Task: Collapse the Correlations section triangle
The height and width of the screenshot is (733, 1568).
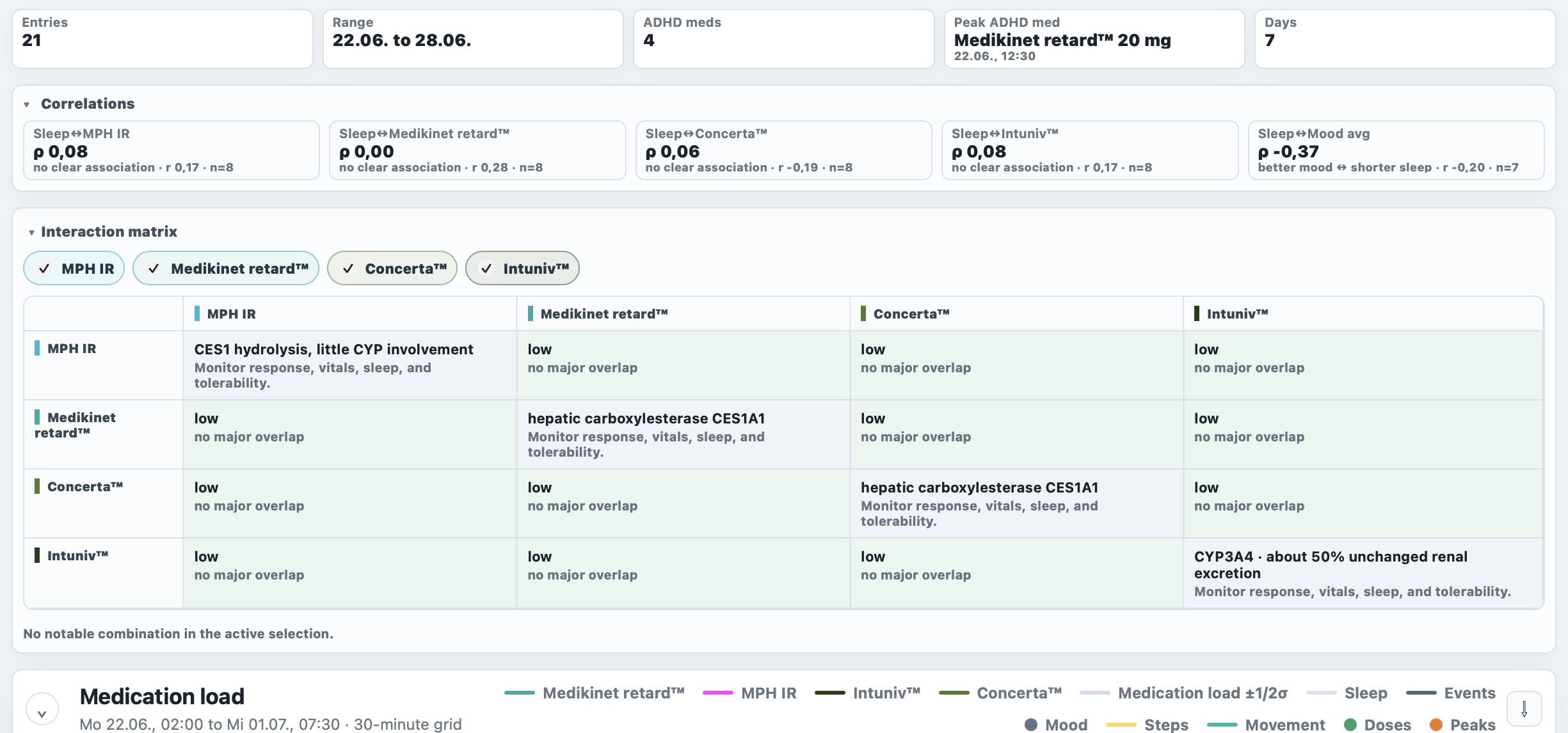Action: [x=27, y=104]
